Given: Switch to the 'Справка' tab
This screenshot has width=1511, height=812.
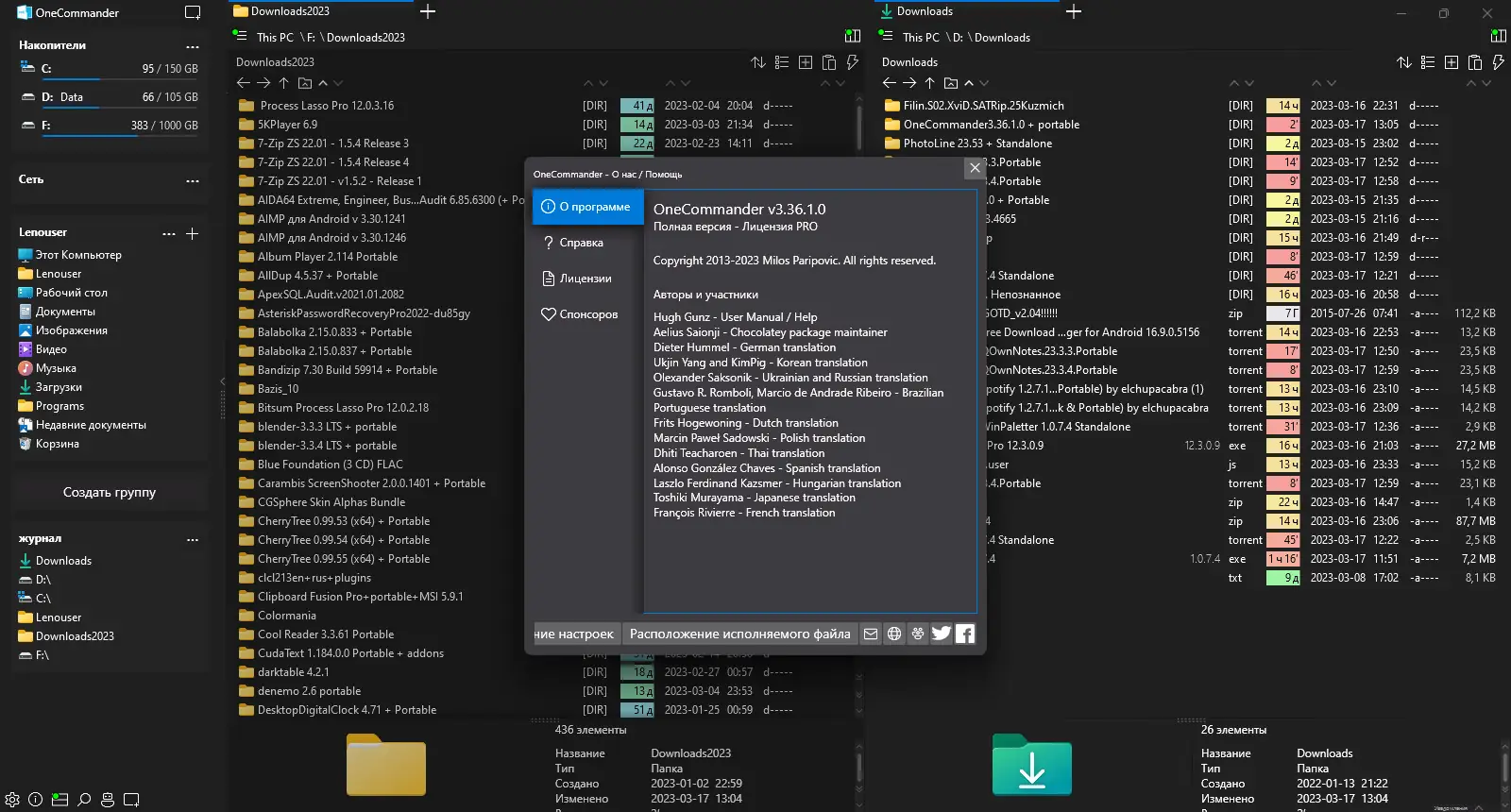Looking at the screenshot, I should [587, 243].
